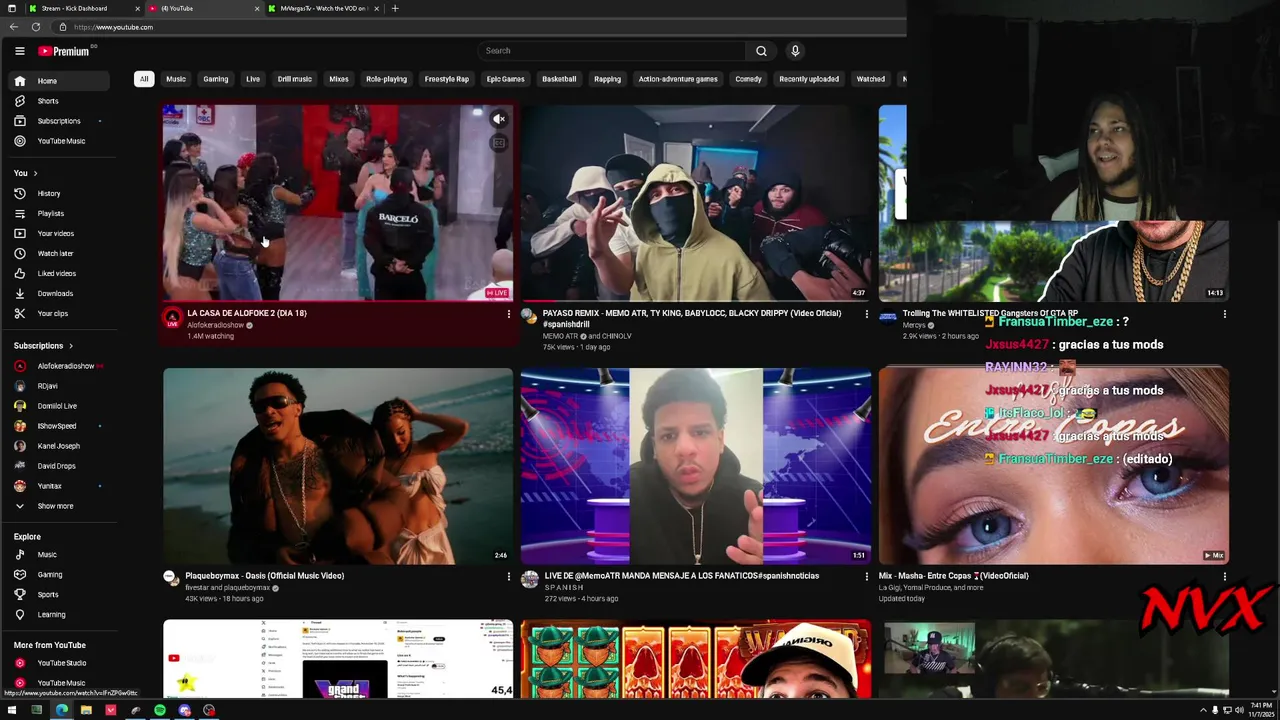
Task: Select the Music filter chip
Action: point(176,79)
